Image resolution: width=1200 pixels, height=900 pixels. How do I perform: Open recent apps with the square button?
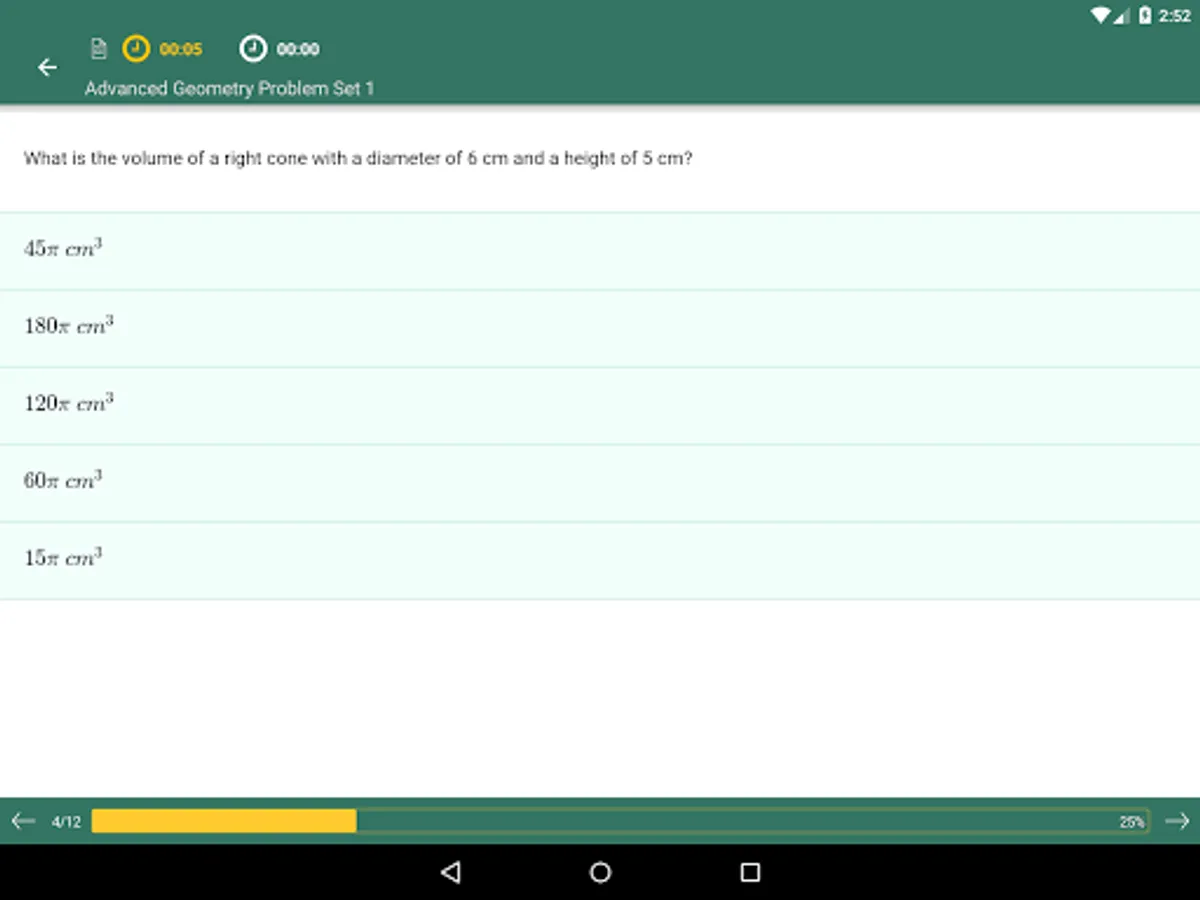click(x=749, y=872)
